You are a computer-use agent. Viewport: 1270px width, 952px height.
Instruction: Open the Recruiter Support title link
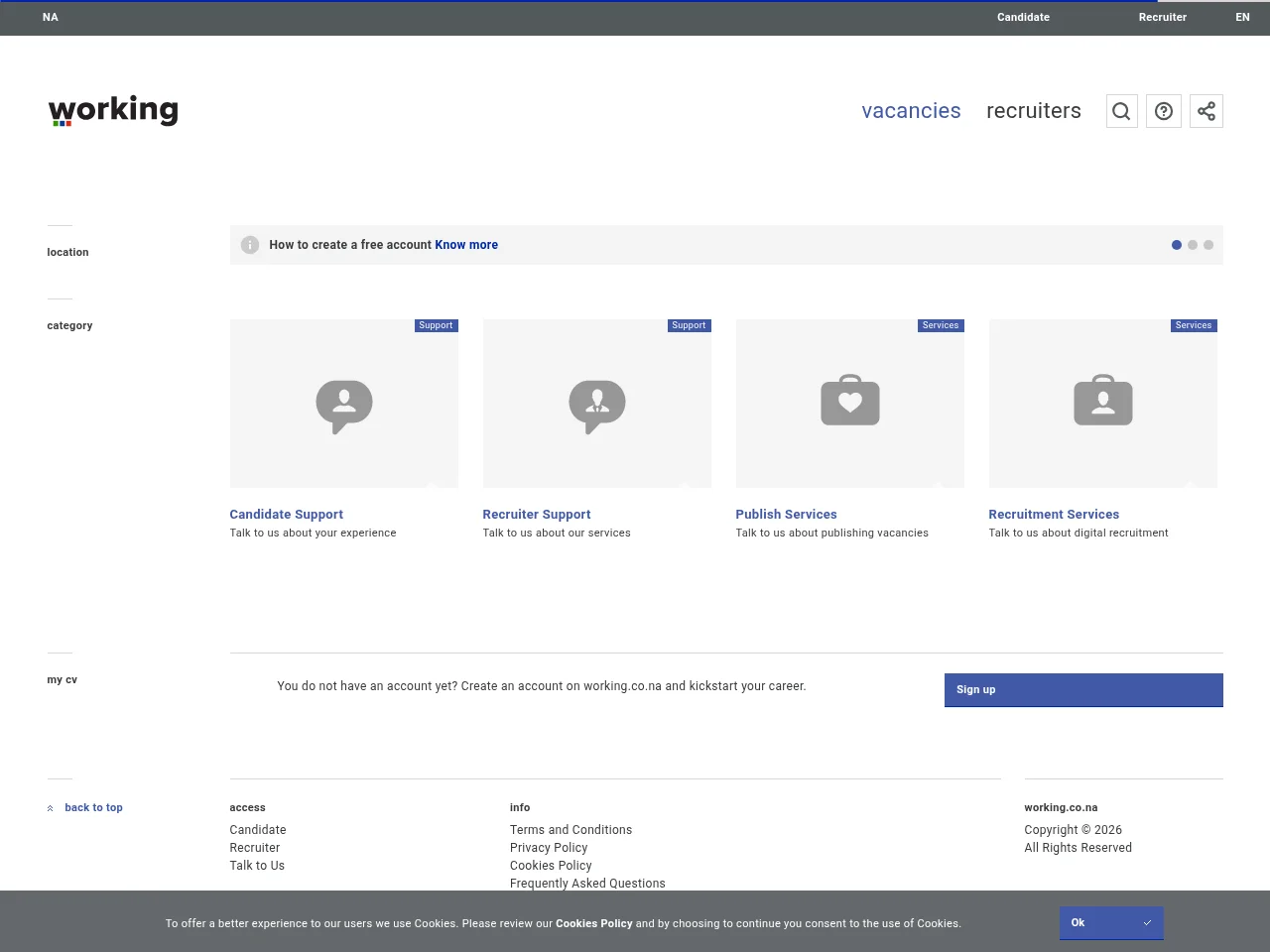537,514
